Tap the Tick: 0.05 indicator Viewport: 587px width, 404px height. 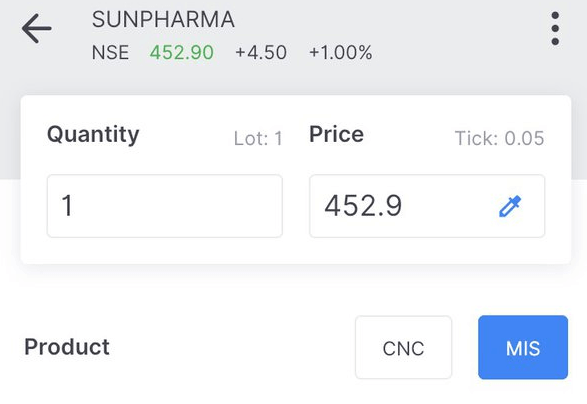[x=499, y=138]
